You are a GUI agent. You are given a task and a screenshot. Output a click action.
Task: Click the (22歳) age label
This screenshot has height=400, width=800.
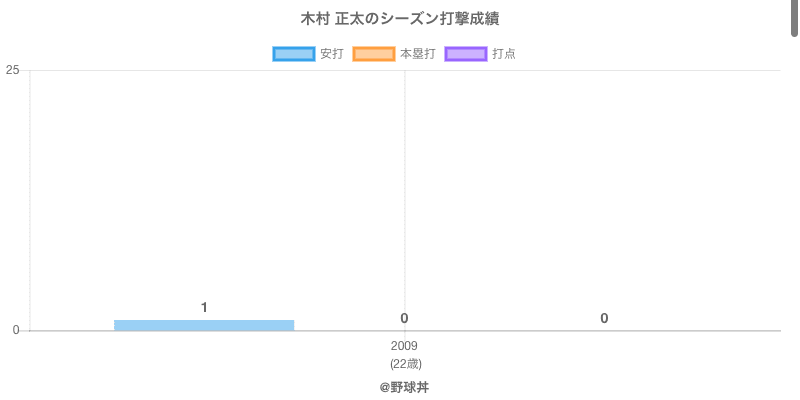(x=405, y=363)
